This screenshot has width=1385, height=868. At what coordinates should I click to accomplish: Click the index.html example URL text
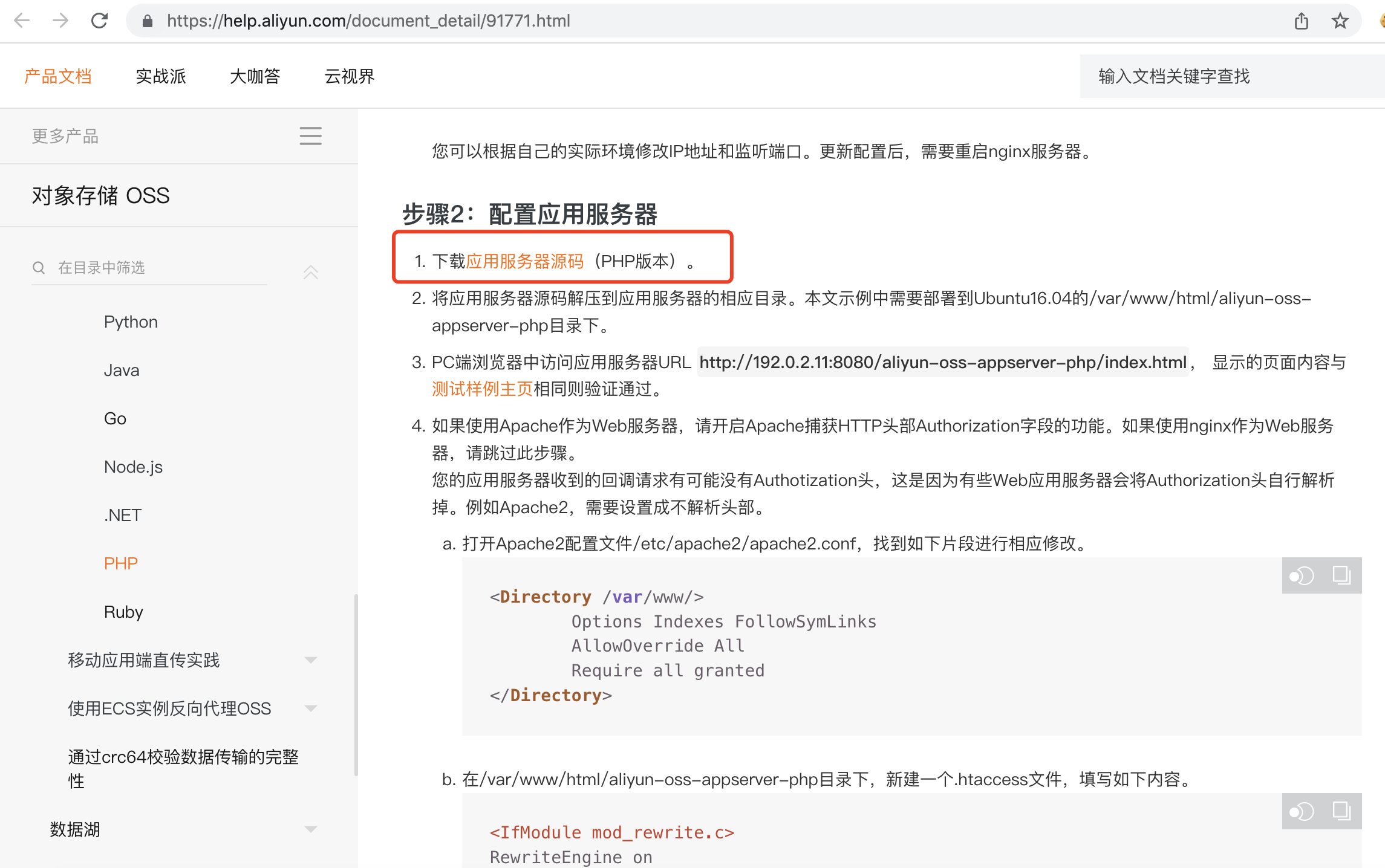point(943,362)
